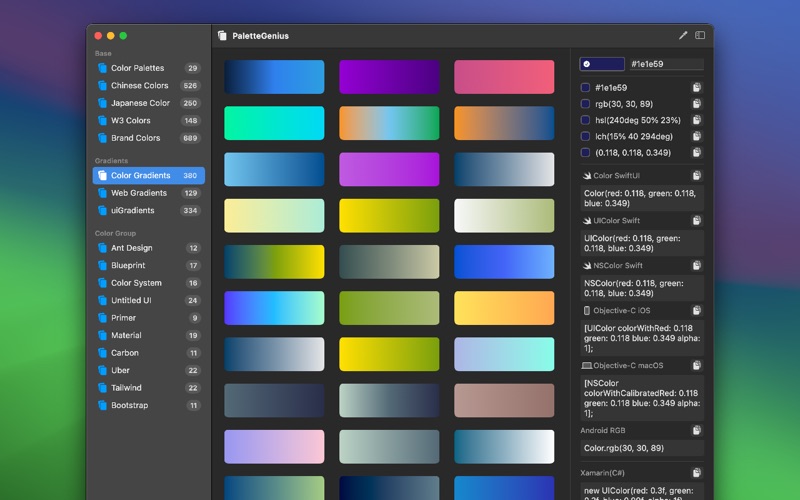
Task: Copy the rgb(30, 30, 89) value
Action: point(696,104)
